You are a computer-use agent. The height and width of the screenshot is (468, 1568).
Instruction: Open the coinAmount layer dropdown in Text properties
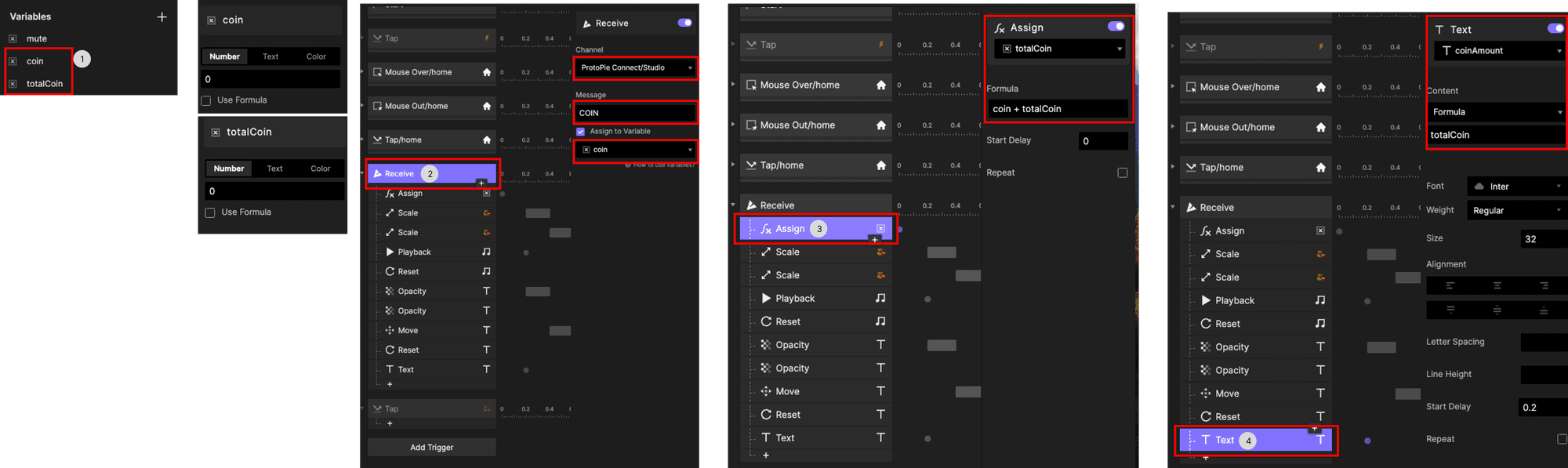click(x=1500, y=51)
